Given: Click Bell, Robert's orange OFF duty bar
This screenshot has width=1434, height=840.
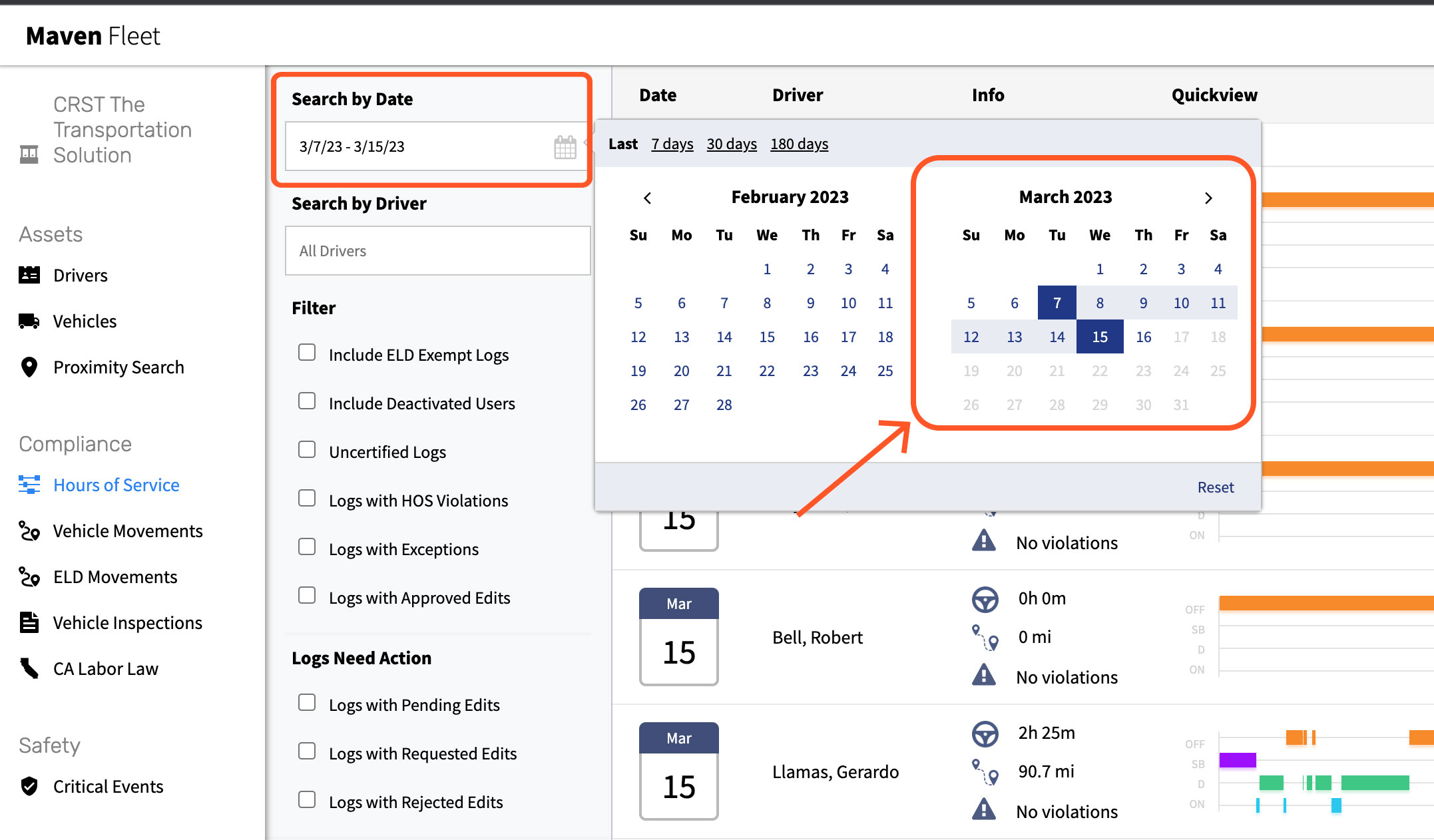Looking at the screenshot, I should (1325, 603).
